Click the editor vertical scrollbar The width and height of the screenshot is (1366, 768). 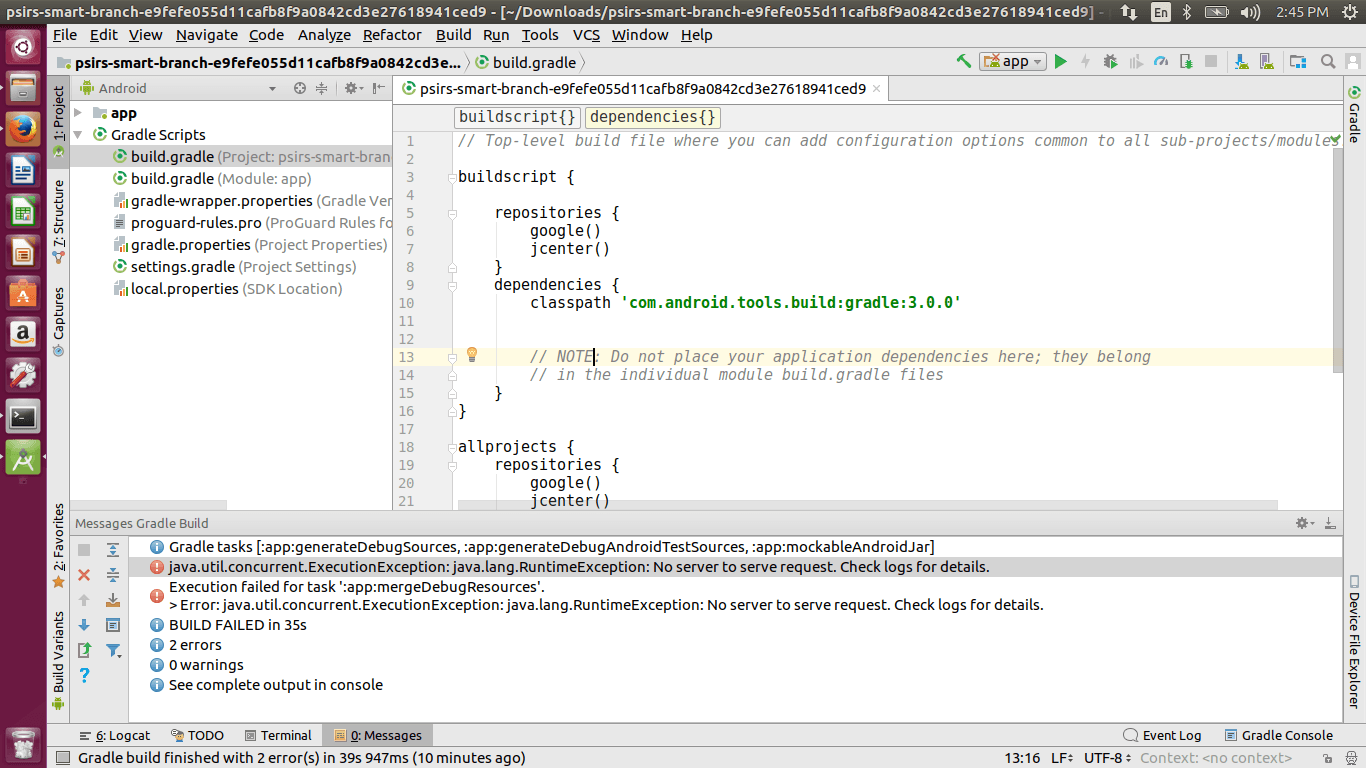pos(1339,260)
